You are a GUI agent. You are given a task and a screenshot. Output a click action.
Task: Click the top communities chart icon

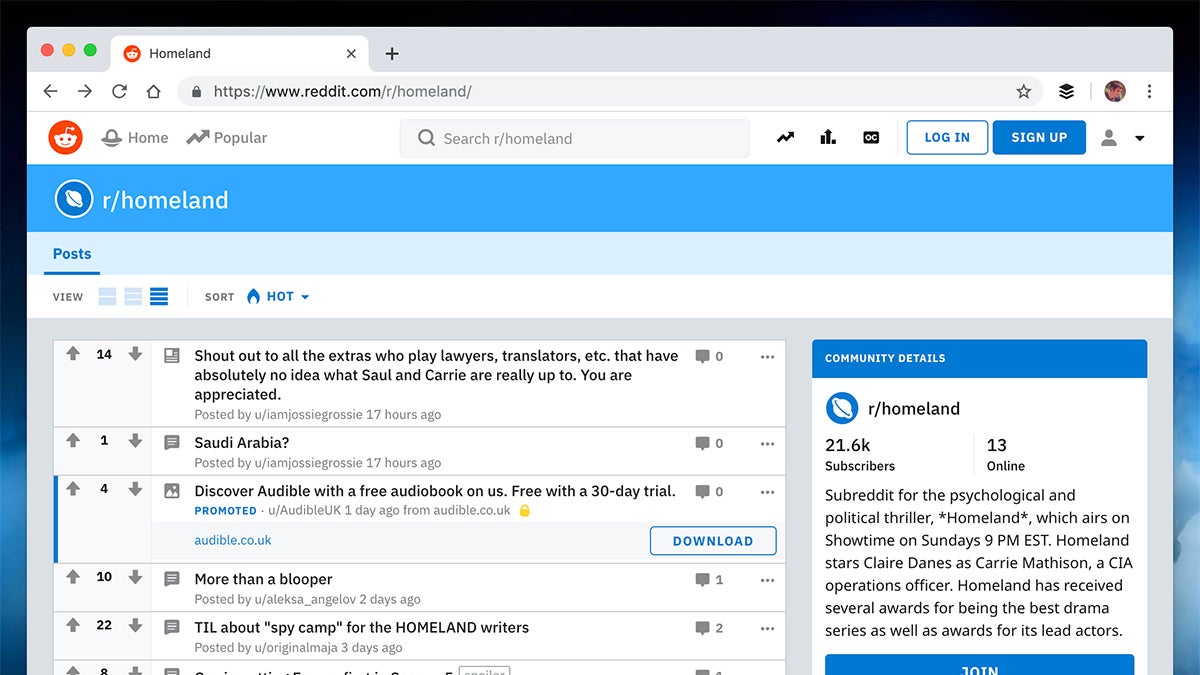[x=827, y=137]
